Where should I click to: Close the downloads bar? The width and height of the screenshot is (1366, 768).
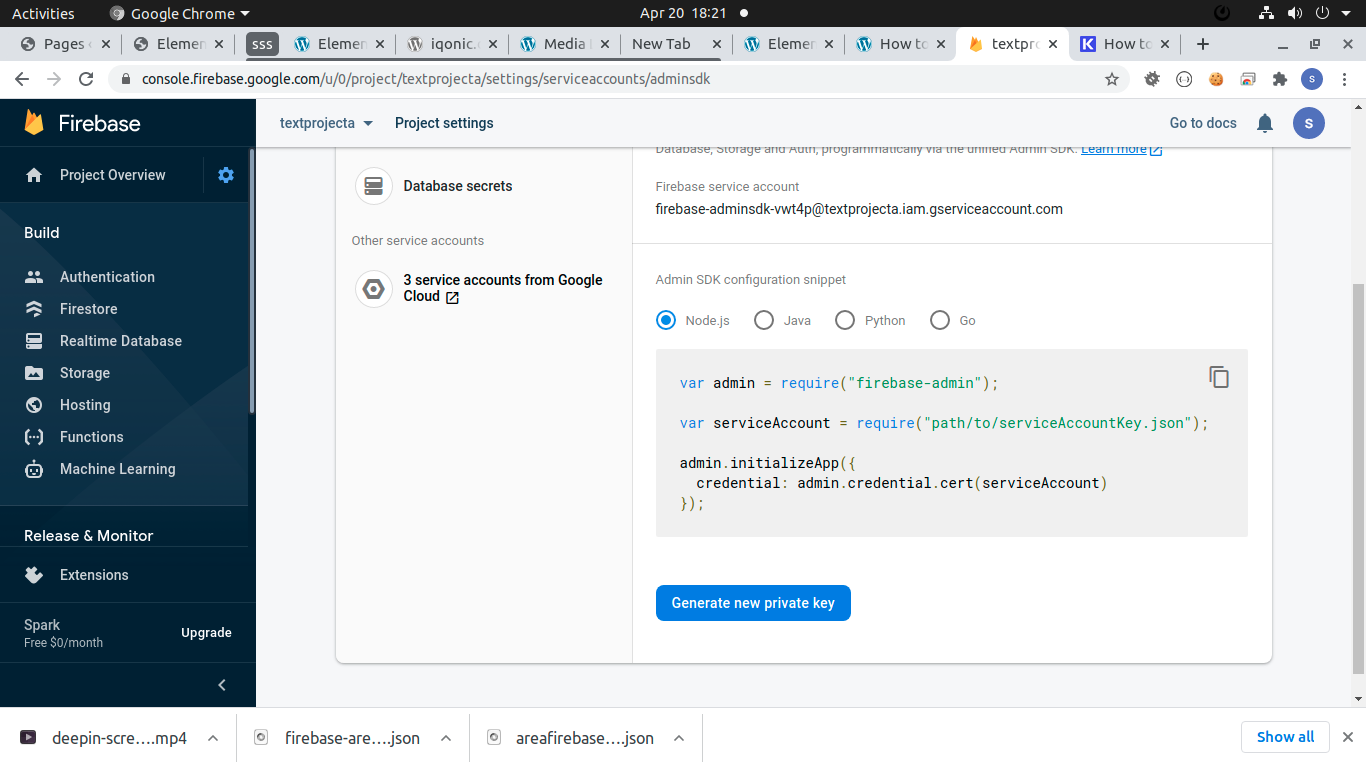click(1348, 737)
